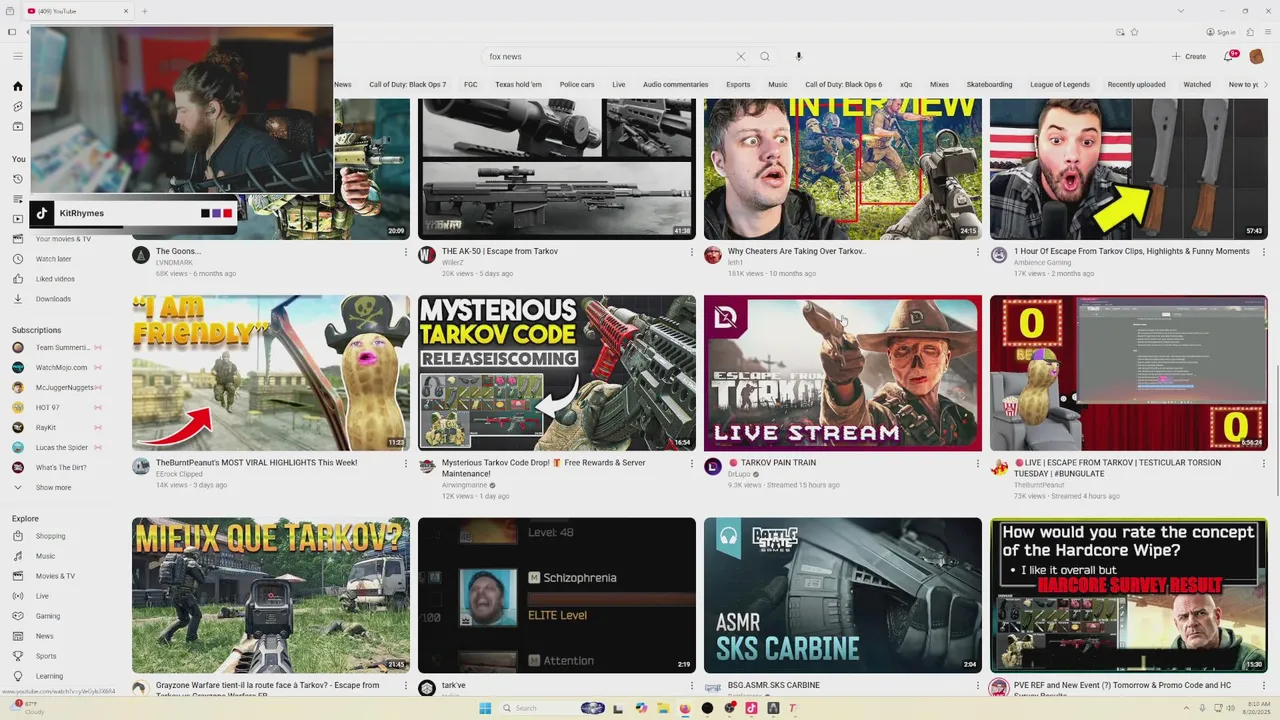Screen dimensions: 1280x720
Task: Open File Explorer from taskbar
Action: tap(663, 708)
